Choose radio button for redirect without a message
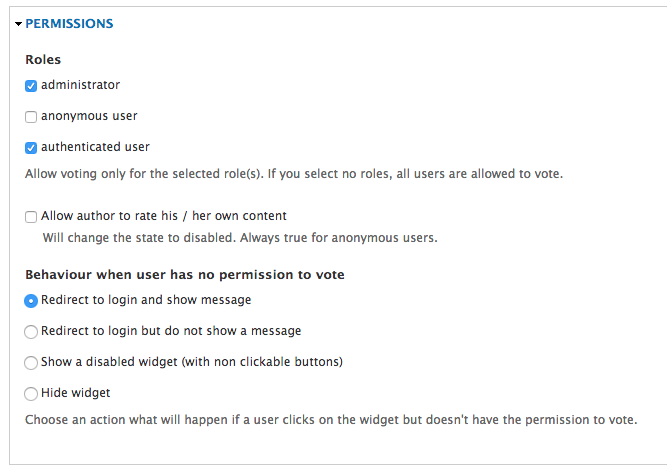Image resolution: width=667 pixels, height=473 pixels. (31, 331)
